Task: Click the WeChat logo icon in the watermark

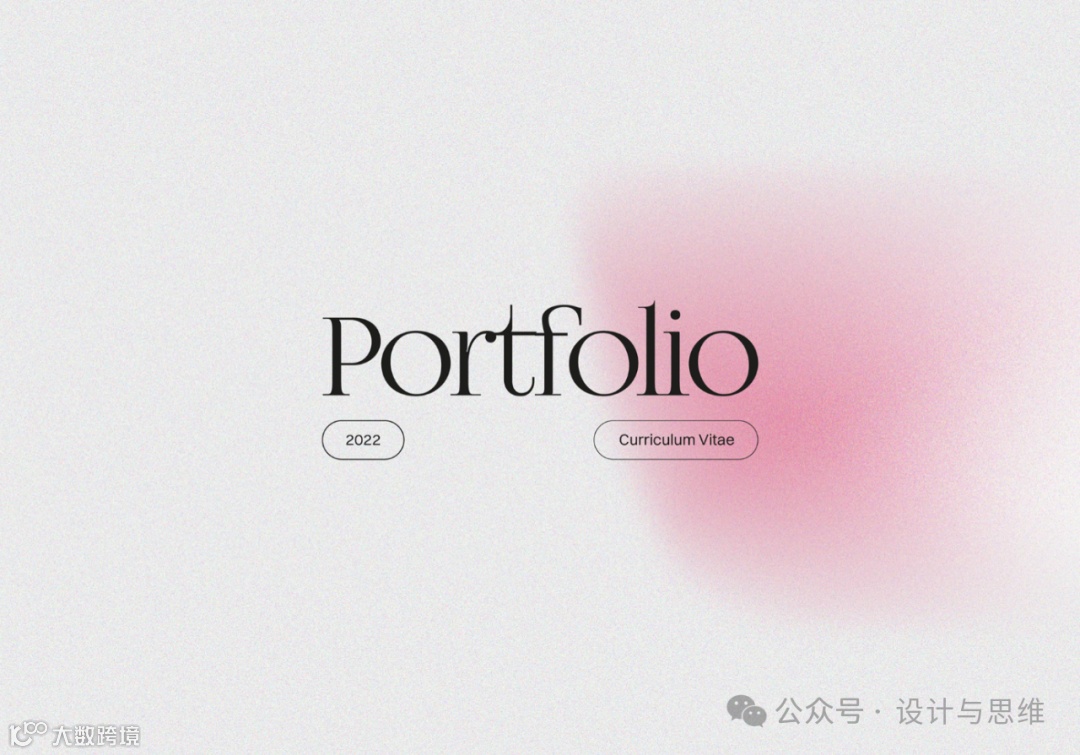Action: click(746, 711)
